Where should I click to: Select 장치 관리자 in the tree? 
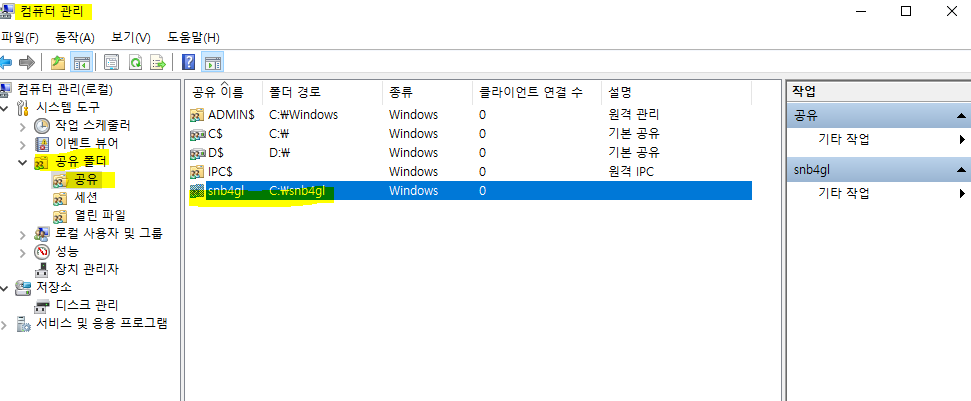[87, 269]
